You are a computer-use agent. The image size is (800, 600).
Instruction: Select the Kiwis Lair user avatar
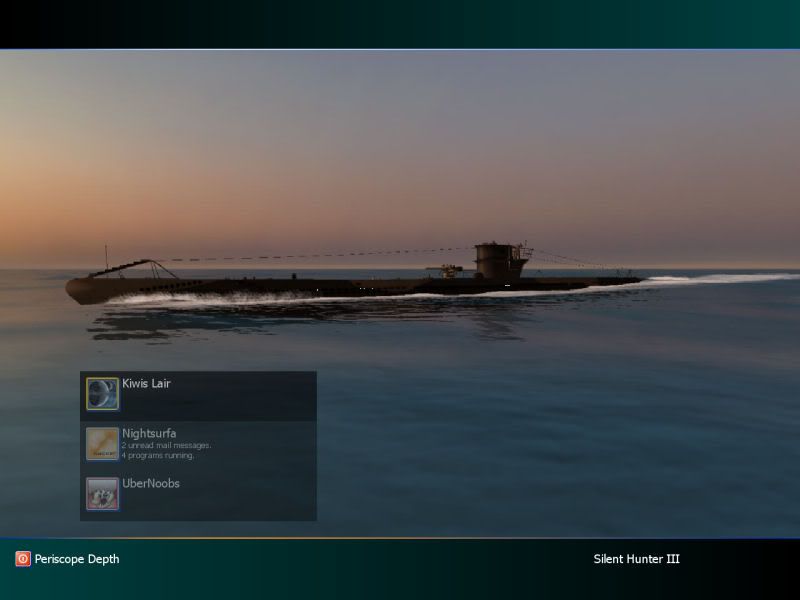102,393
